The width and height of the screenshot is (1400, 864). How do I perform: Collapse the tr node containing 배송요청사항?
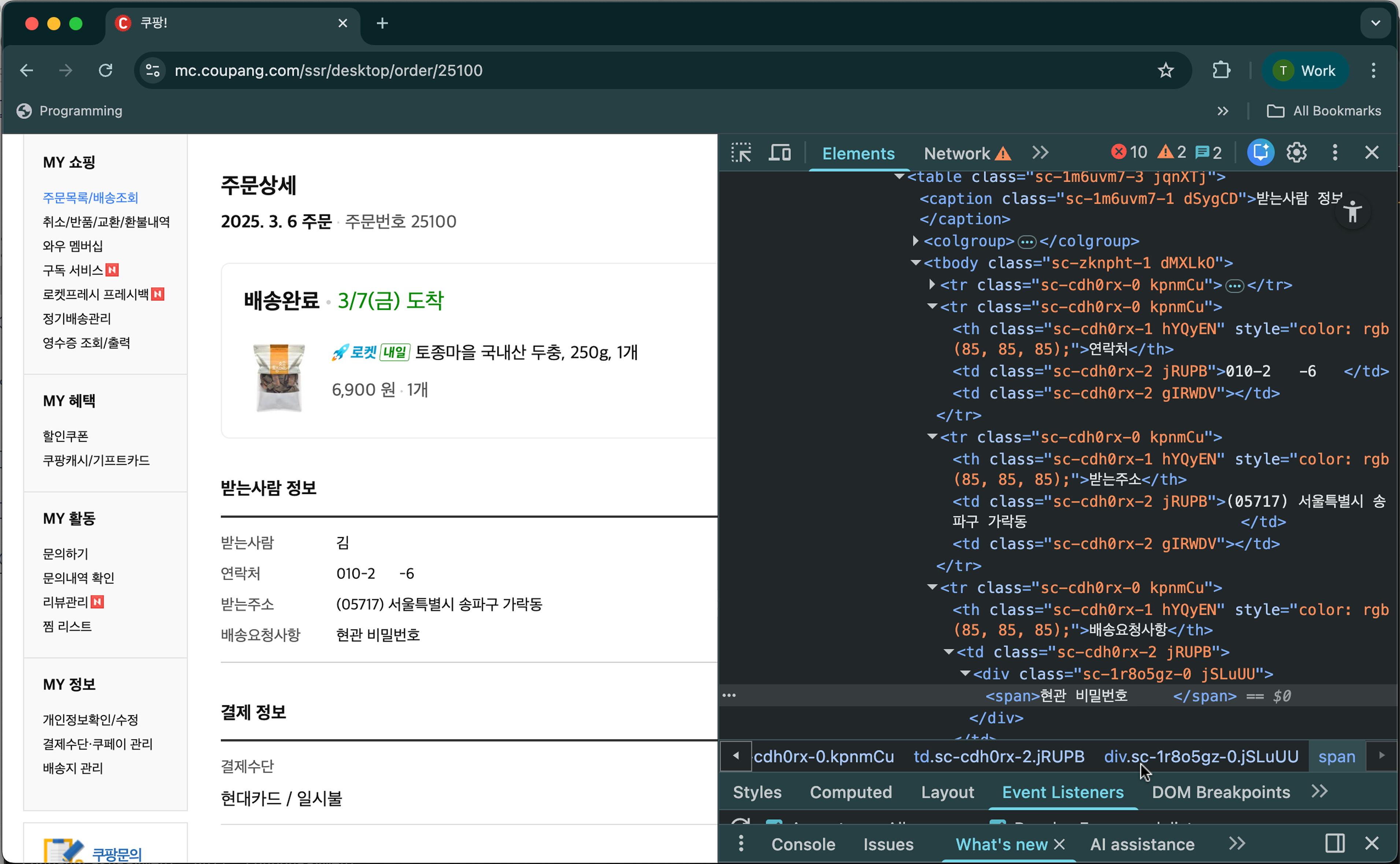point(932,587)
